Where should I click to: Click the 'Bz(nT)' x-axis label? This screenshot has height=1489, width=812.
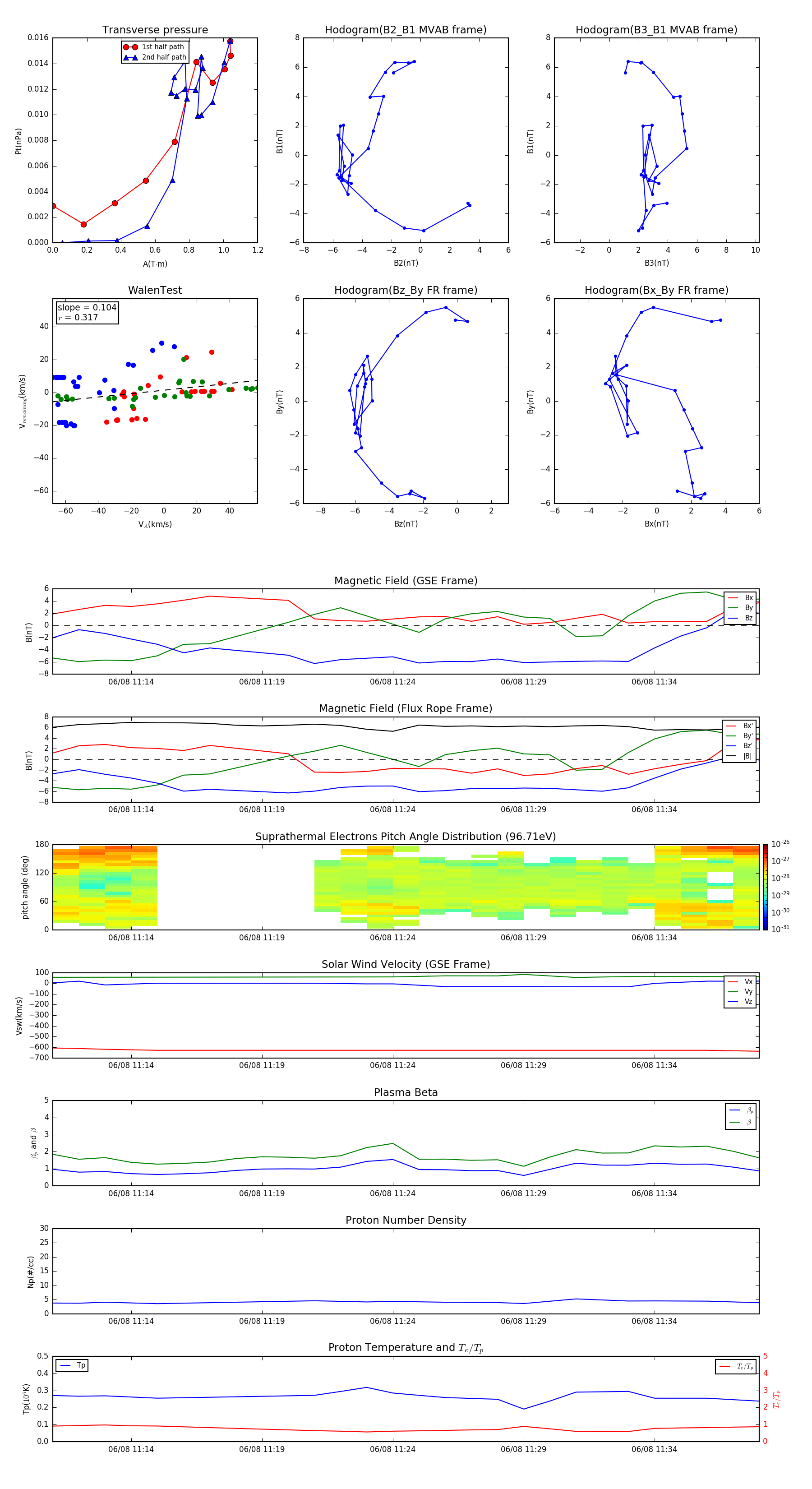click(x=406, y=524)
